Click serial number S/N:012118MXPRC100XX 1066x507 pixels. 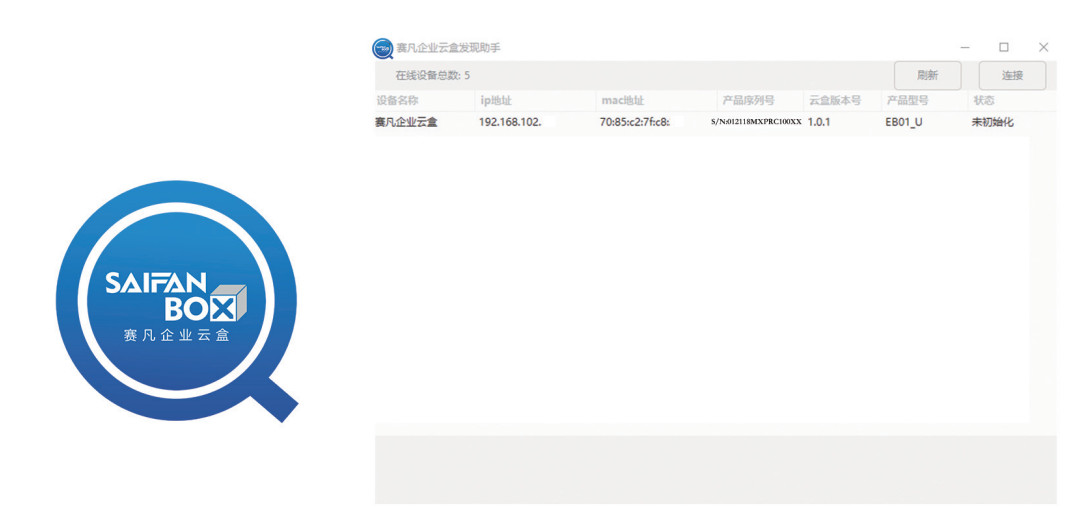(x=757, y=122)
